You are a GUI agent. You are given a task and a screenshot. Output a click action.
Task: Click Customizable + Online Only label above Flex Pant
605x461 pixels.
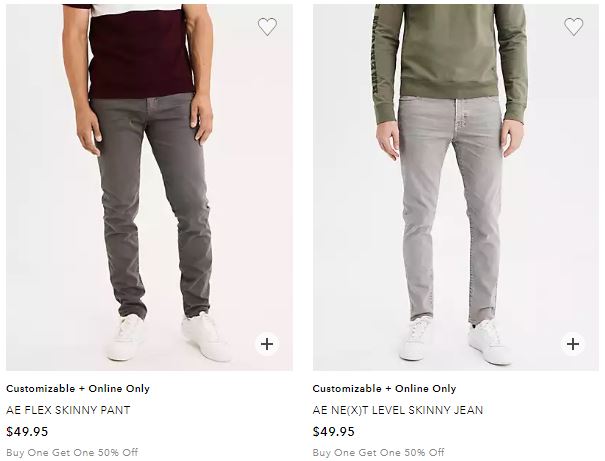tap(78, 388)
